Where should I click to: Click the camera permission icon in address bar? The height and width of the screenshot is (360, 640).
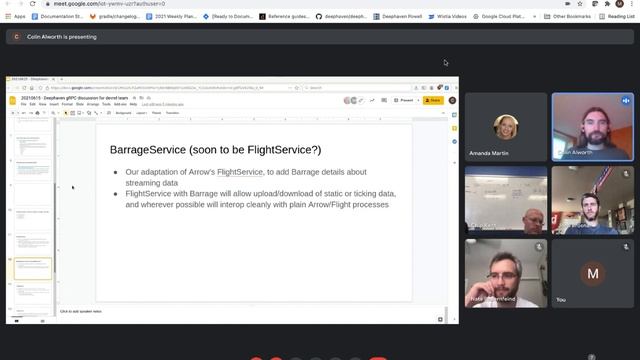[568, 4]
